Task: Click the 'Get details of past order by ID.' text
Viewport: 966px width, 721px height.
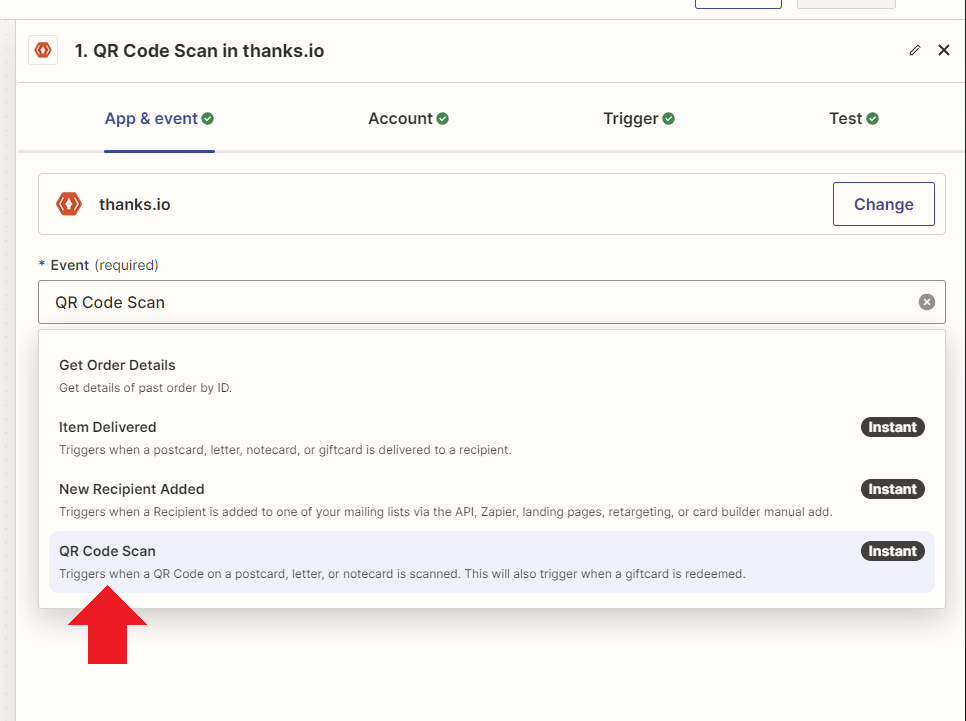Action: (145, 388)
